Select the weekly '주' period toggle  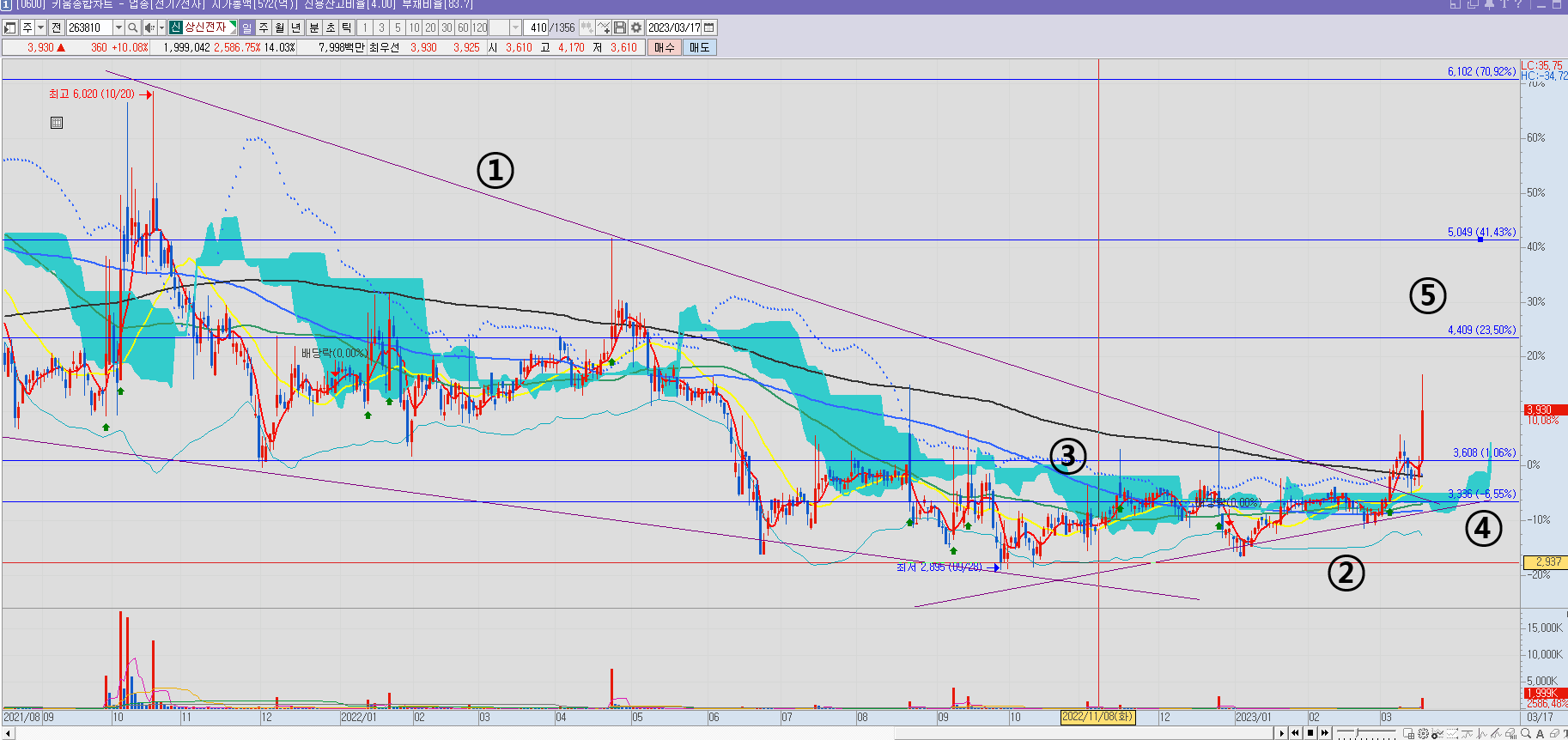[264, 27]
